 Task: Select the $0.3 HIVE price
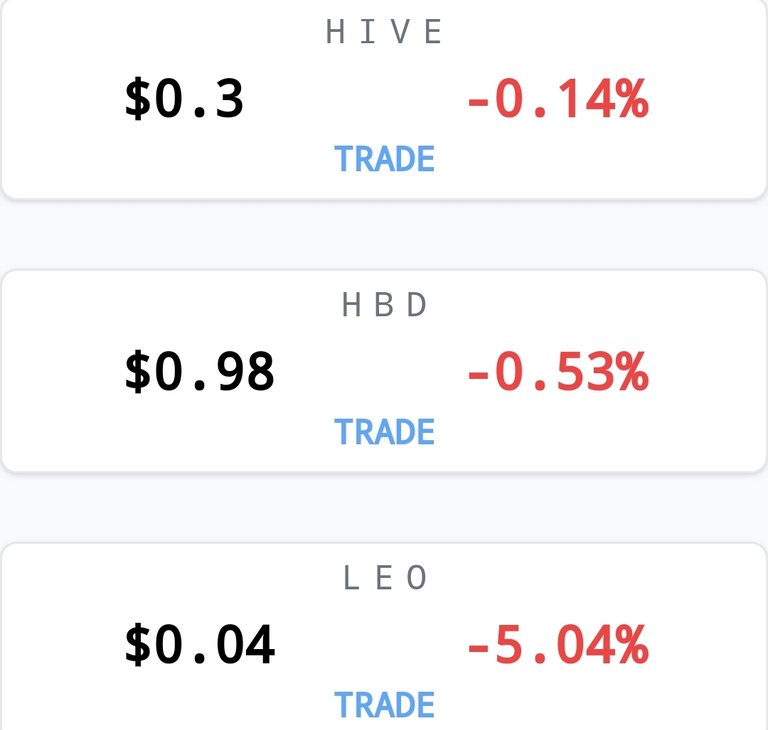click(184, 99)
